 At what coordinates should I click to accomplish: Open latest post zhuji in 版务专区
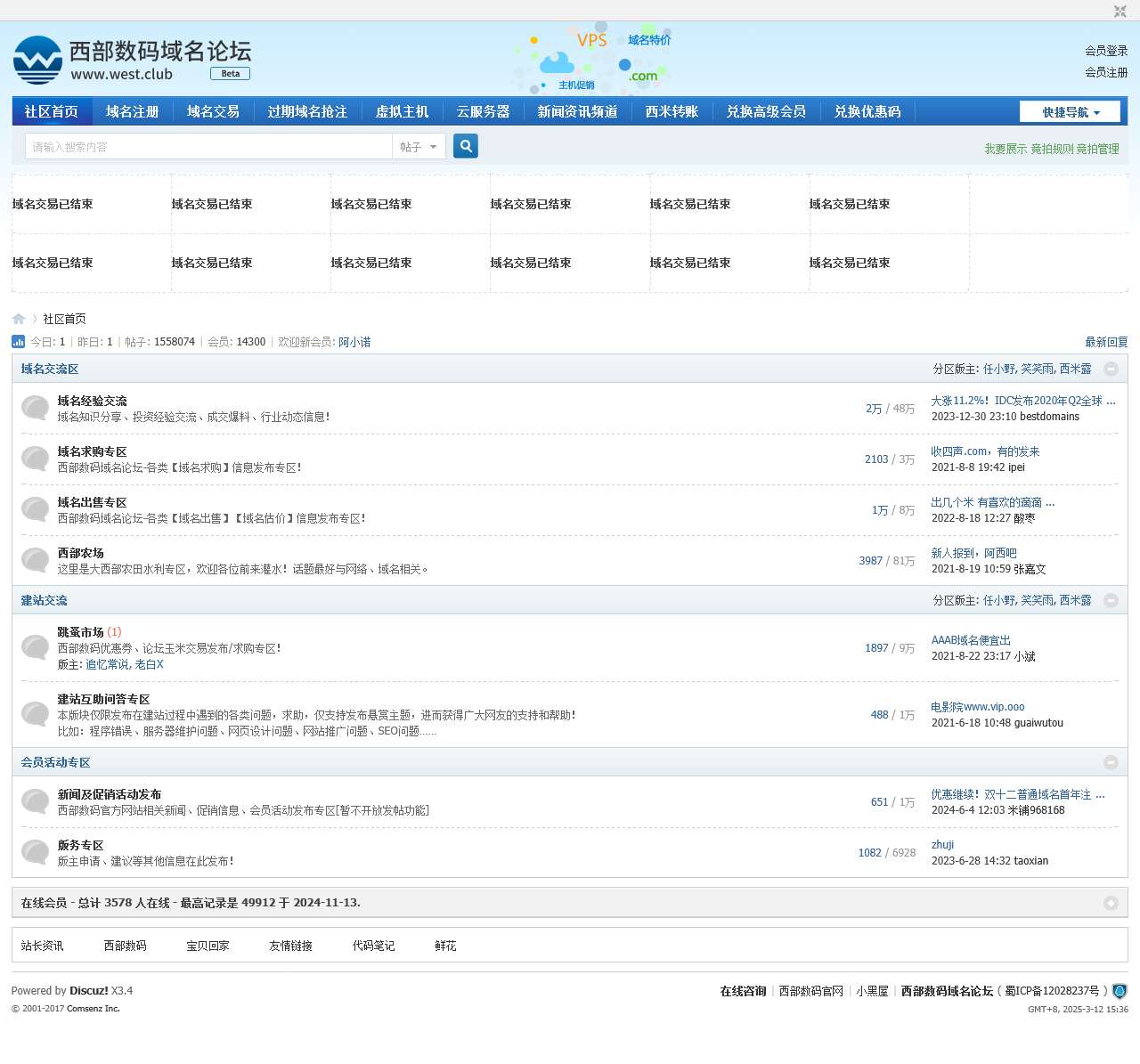(x=942, y=845)
